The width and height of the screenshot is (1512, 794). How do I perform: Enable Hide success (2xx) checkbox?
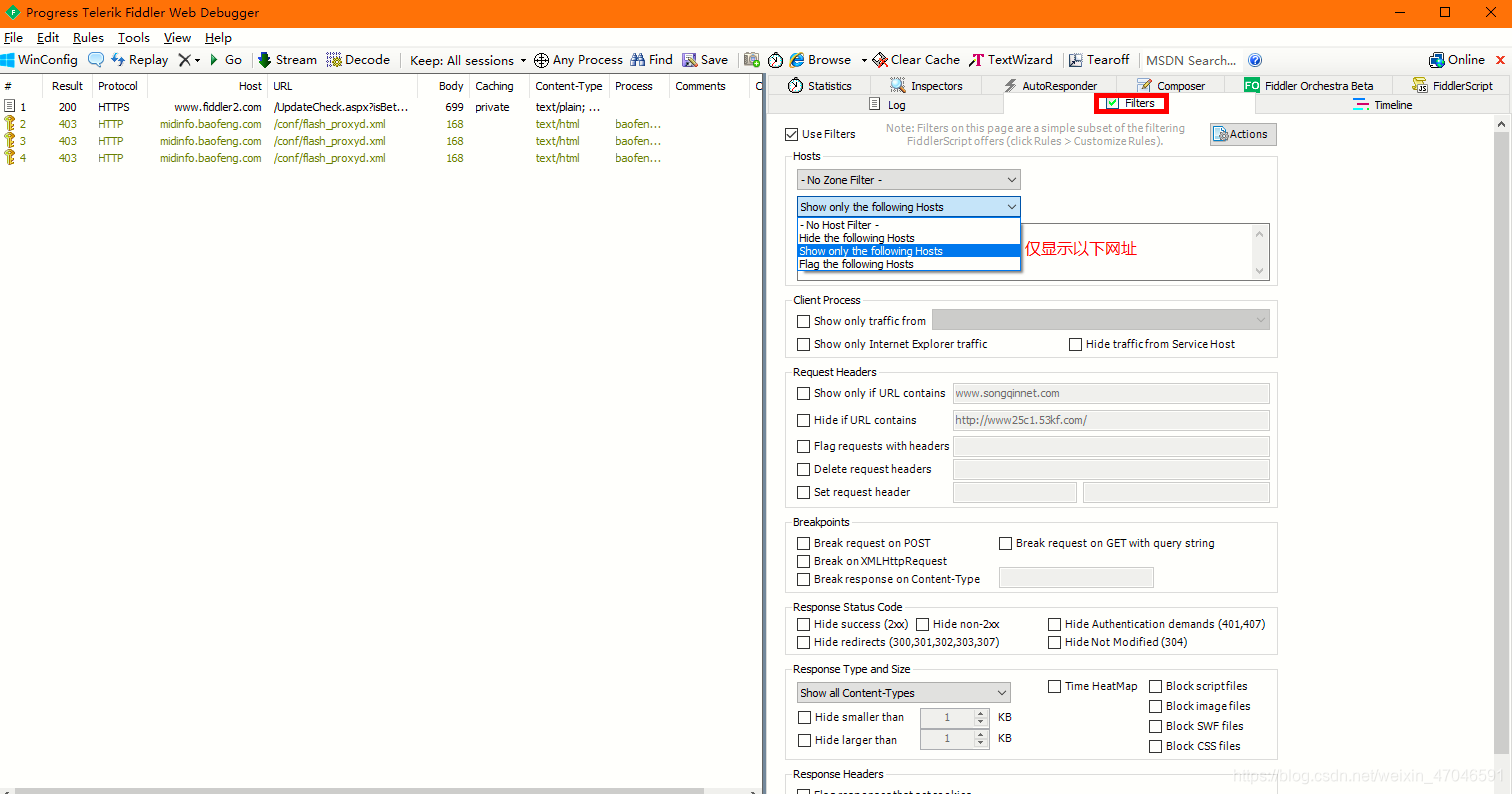tap(803, 625)
